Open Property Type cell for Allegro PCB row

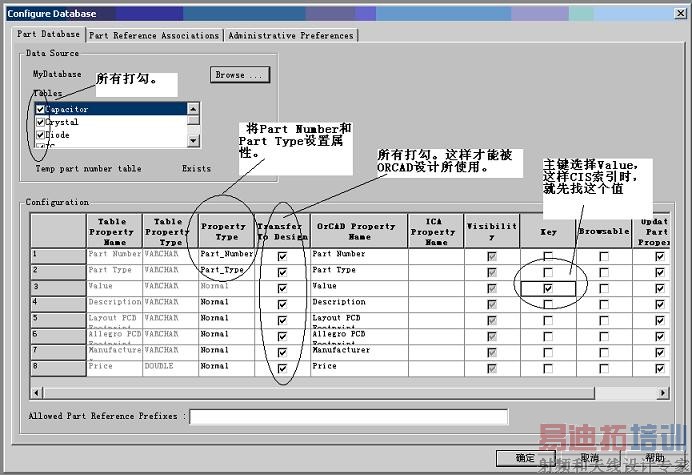pos(226,336)
